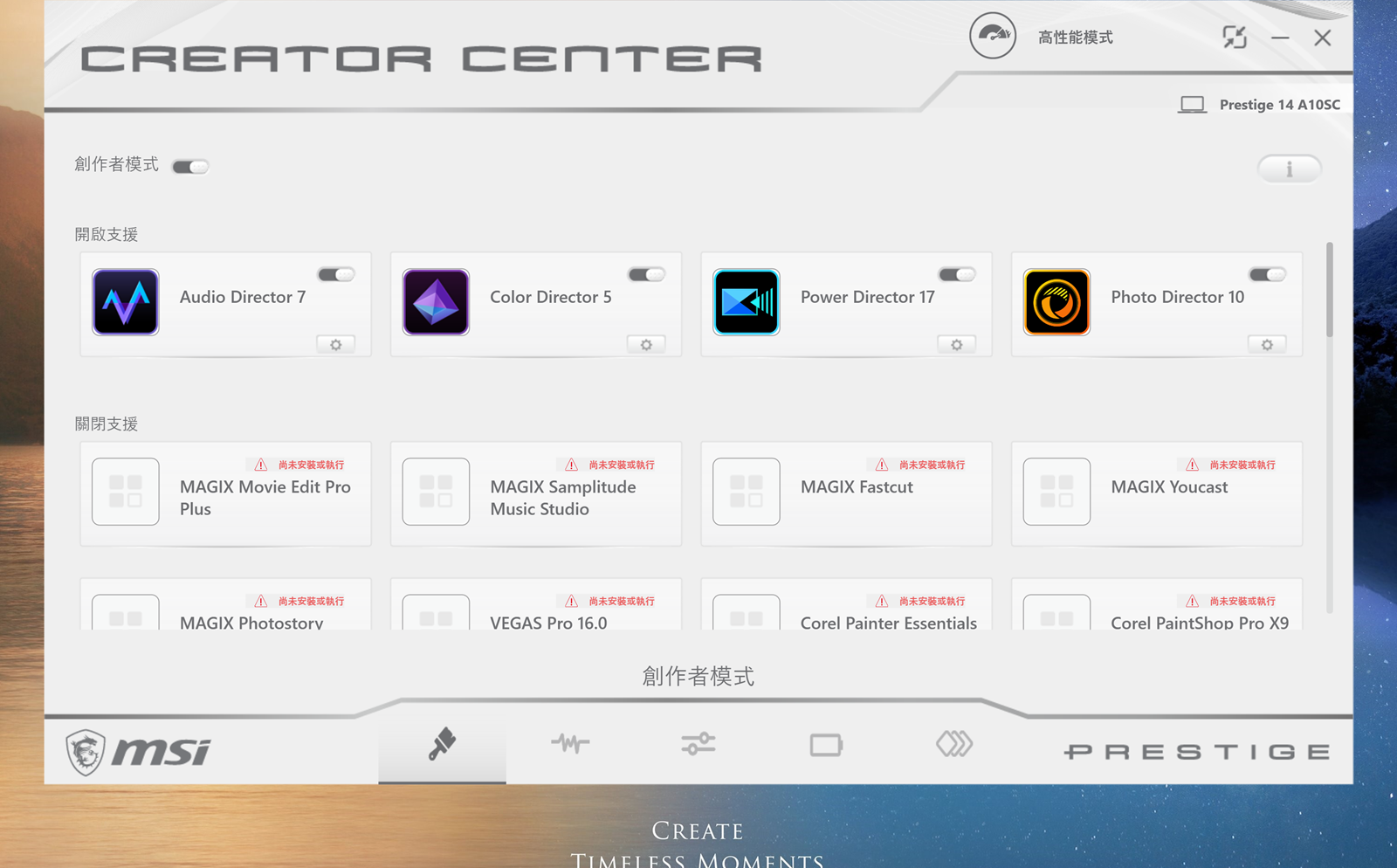This screenshot has height=868, width=1397.
Task: Toggle the Photo Director 10 support switch
Action: (1267, 275)
